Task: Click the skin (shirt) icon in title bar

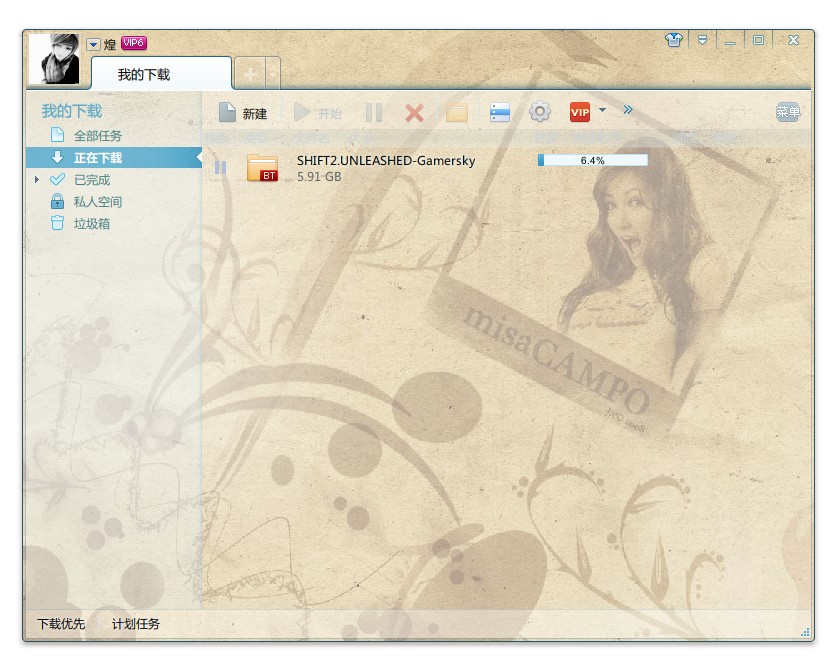Action: [x=673, y=40]
